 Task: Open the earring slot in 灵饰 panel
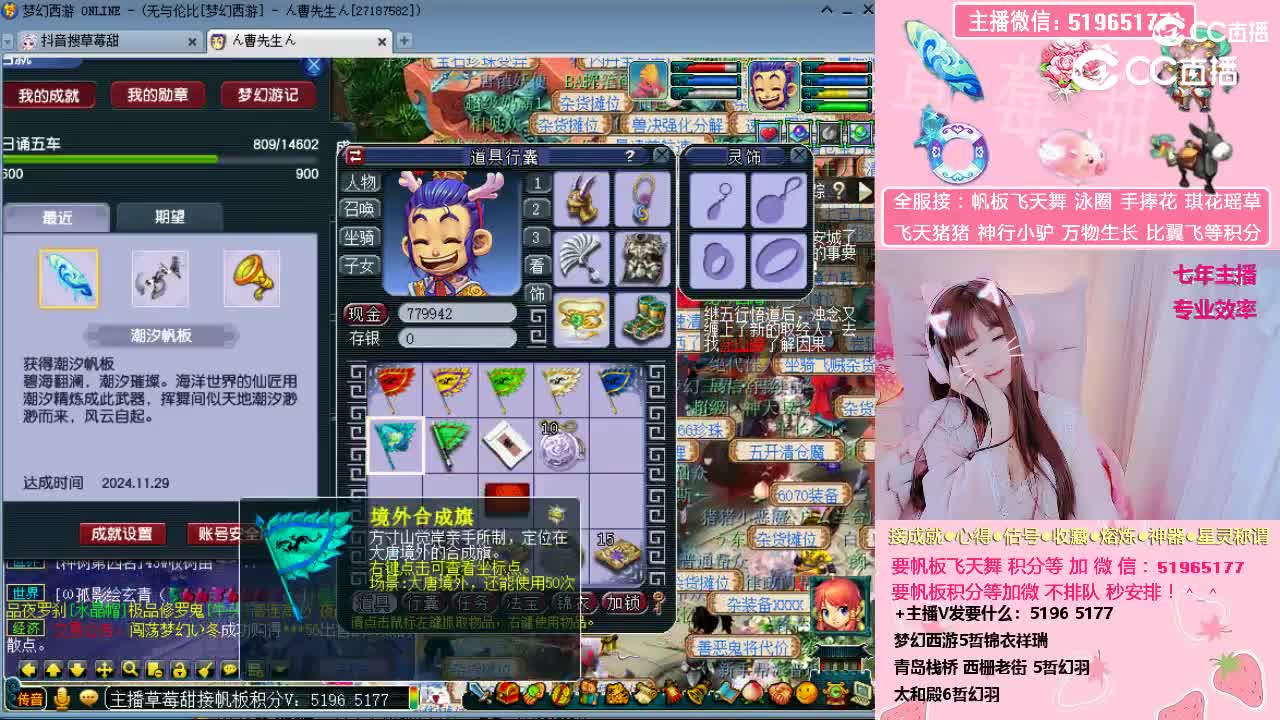[717, 201]
